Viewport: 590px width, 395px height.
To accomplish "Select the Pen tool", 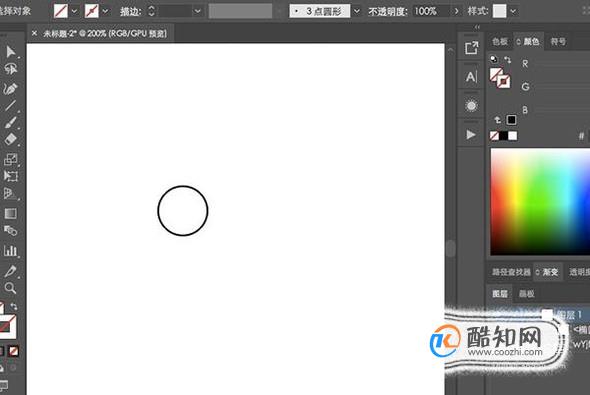I will coord(10,88).
